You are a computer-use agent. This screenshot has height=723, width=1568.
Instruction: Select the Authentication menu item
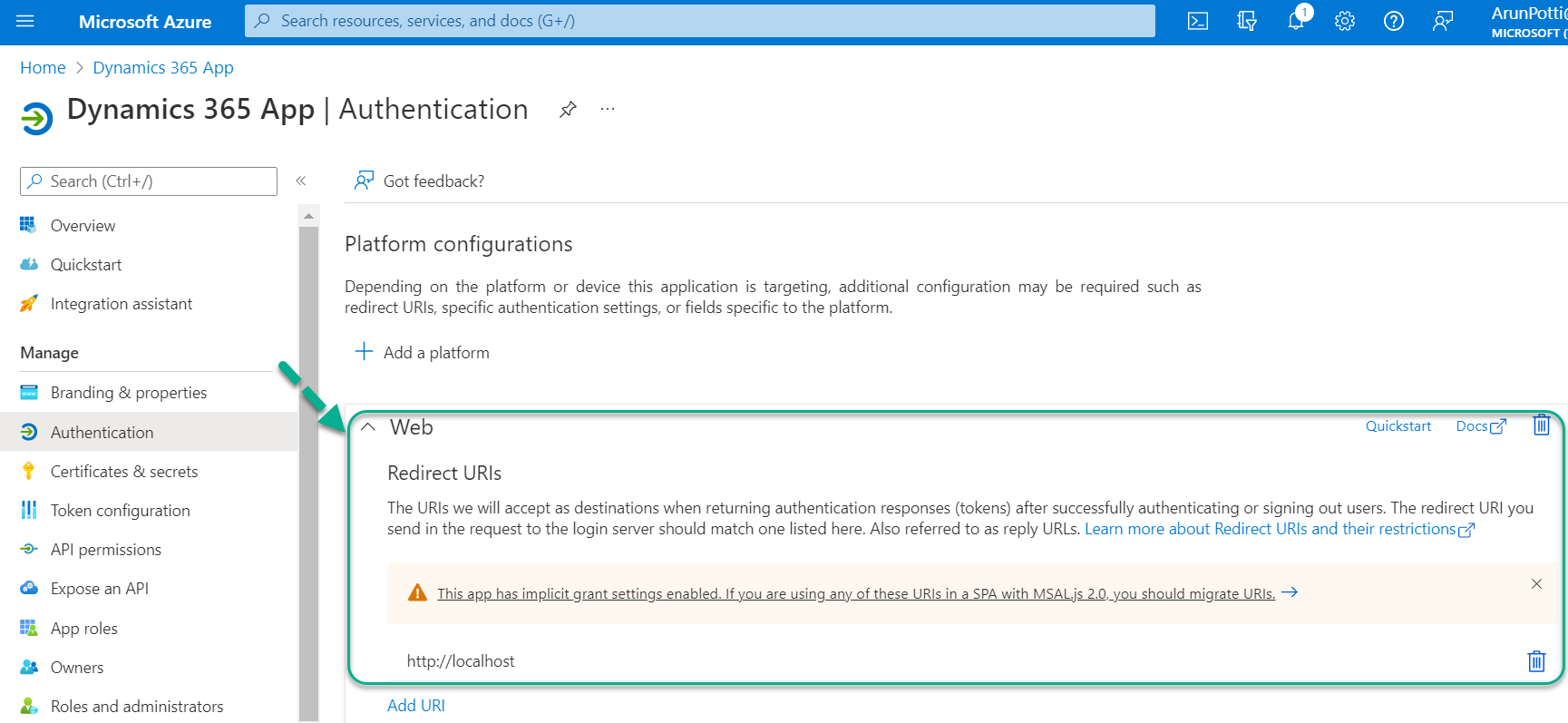click(149, 432)
